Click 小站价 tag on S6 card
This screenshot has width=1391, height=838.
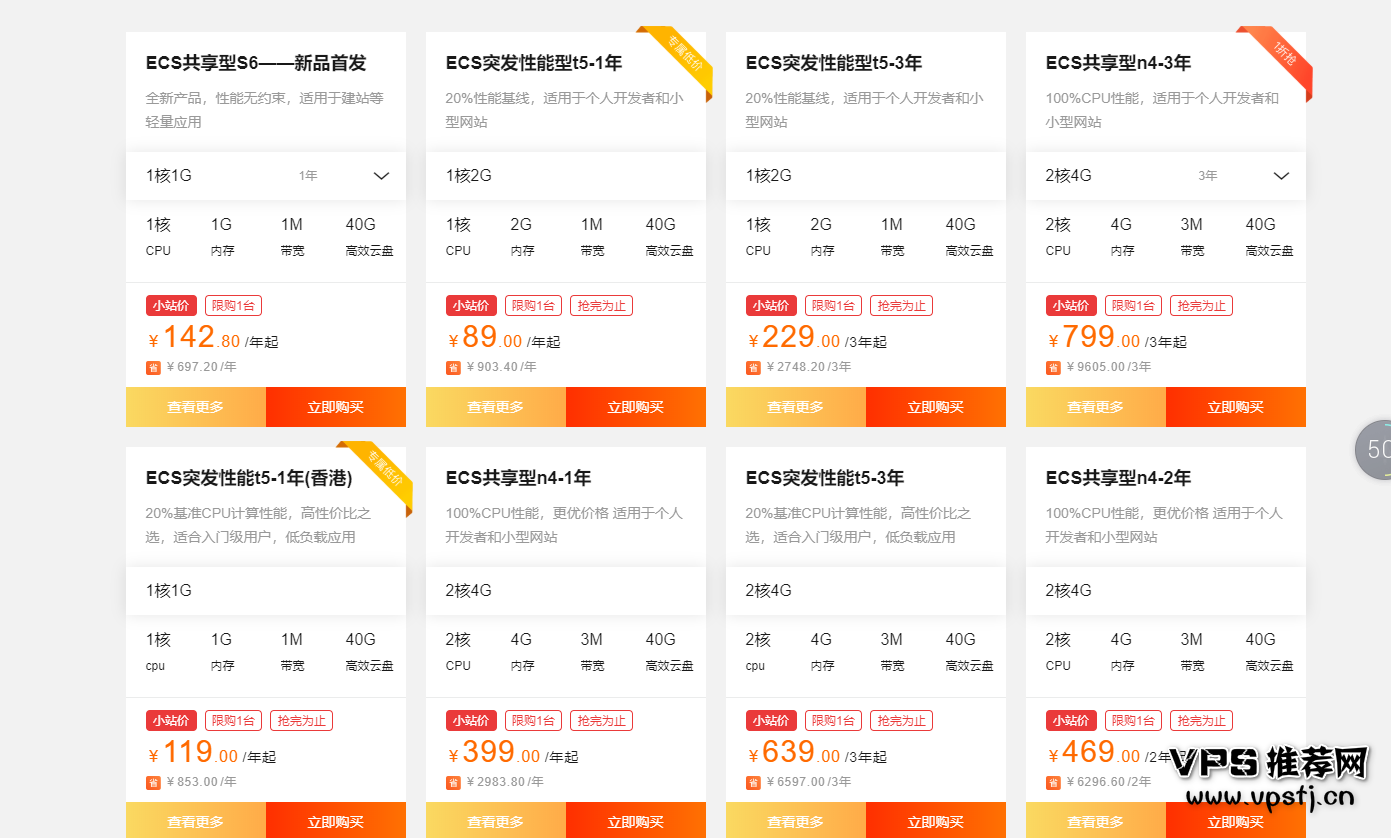pyautogui.click(x=172, y=306)
